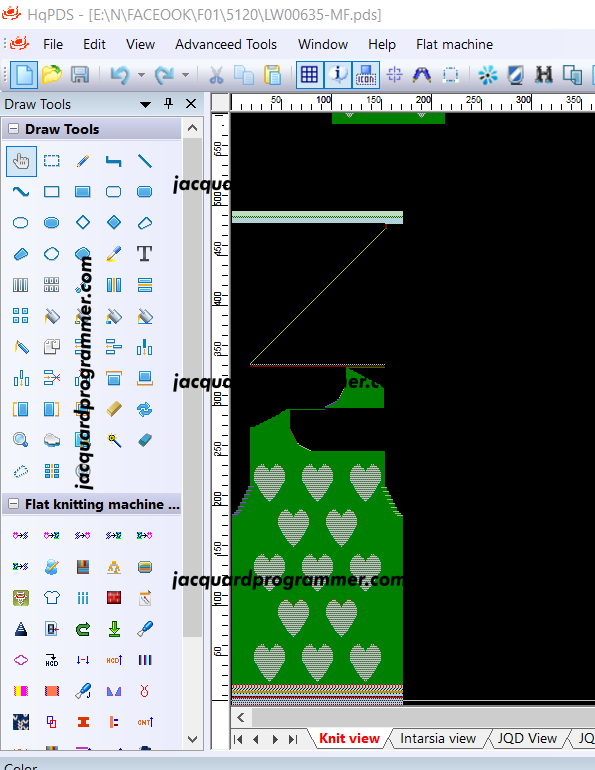595x770 pixels.
Task: Open file with folder icon
Action: (52, 75)
